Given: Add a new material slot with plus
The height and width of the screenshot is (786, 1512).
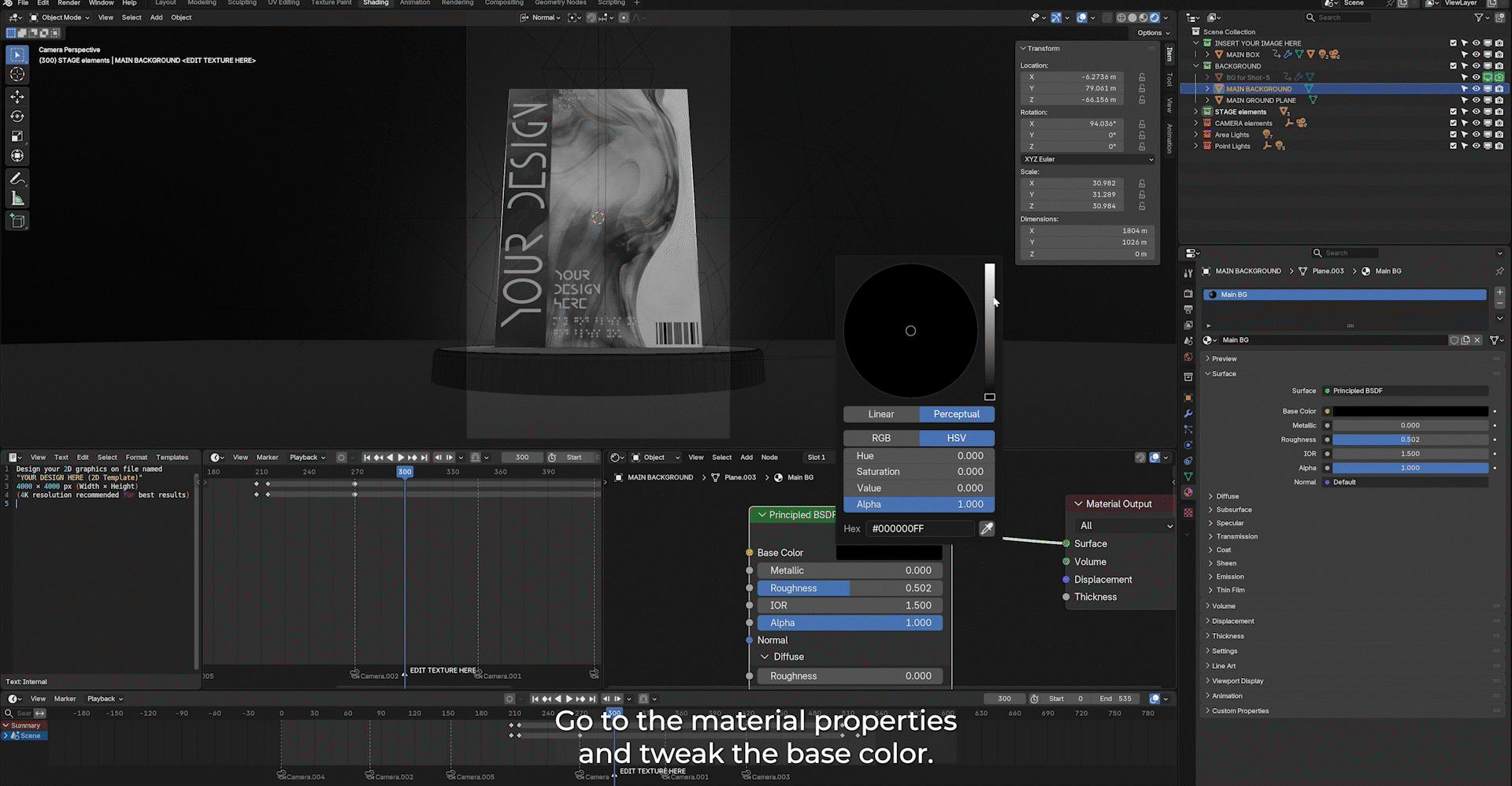Looking at the screenshot, I should (x=1499, y=292).
